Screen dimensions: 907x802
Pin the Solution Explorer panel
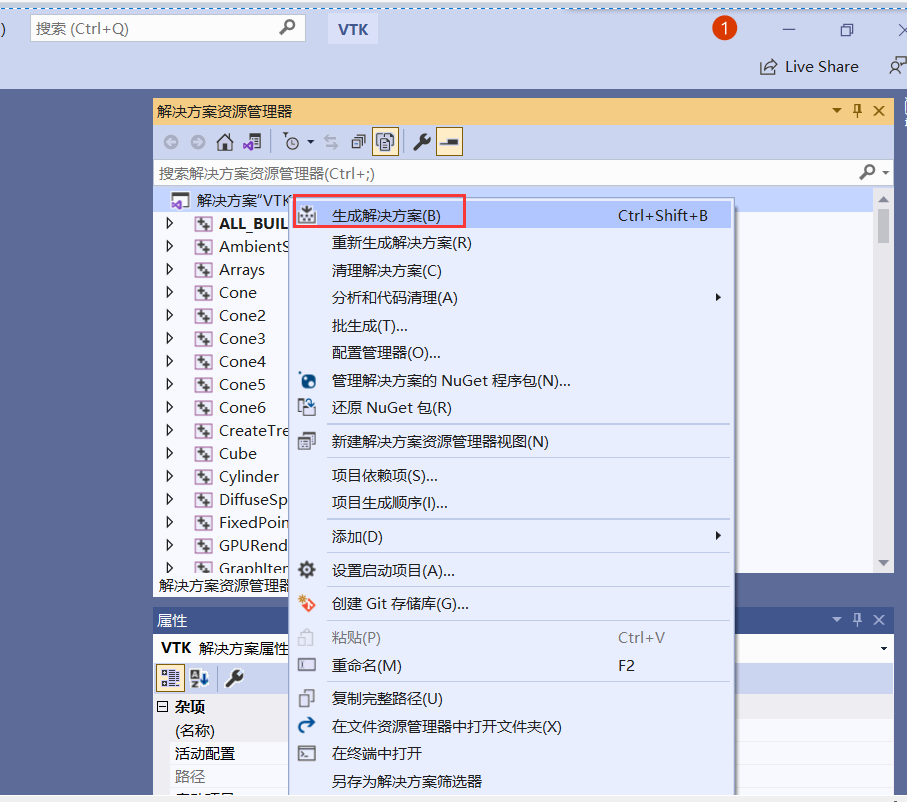click(857, 111)
